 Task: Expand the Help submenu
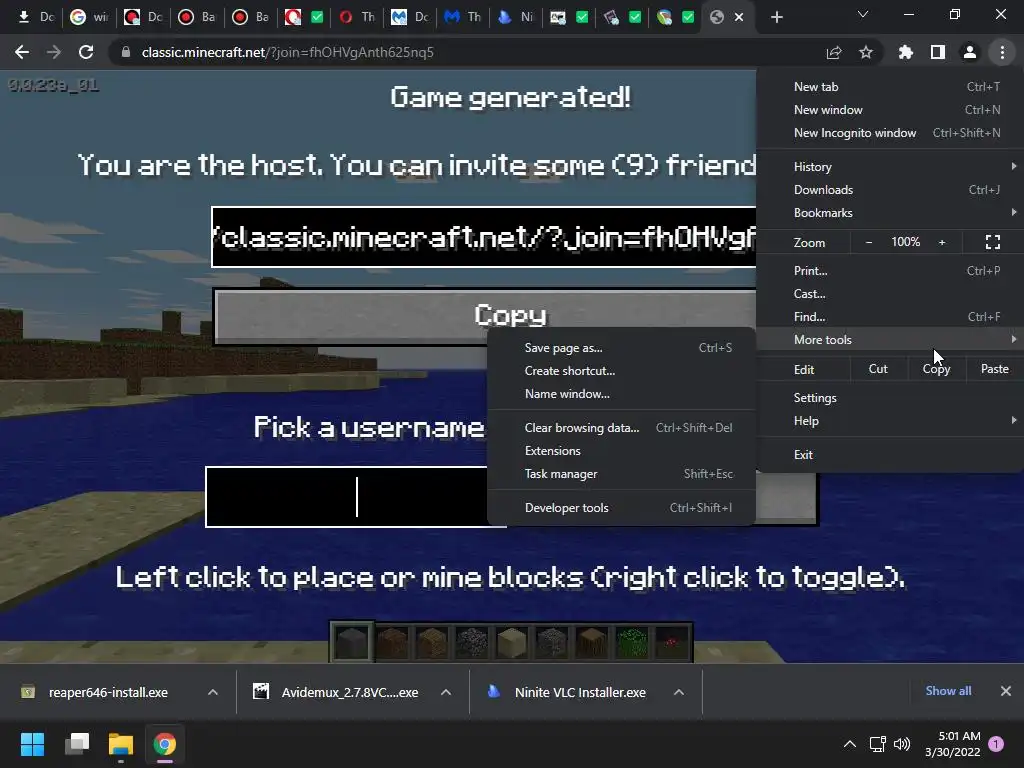(889, 421)
